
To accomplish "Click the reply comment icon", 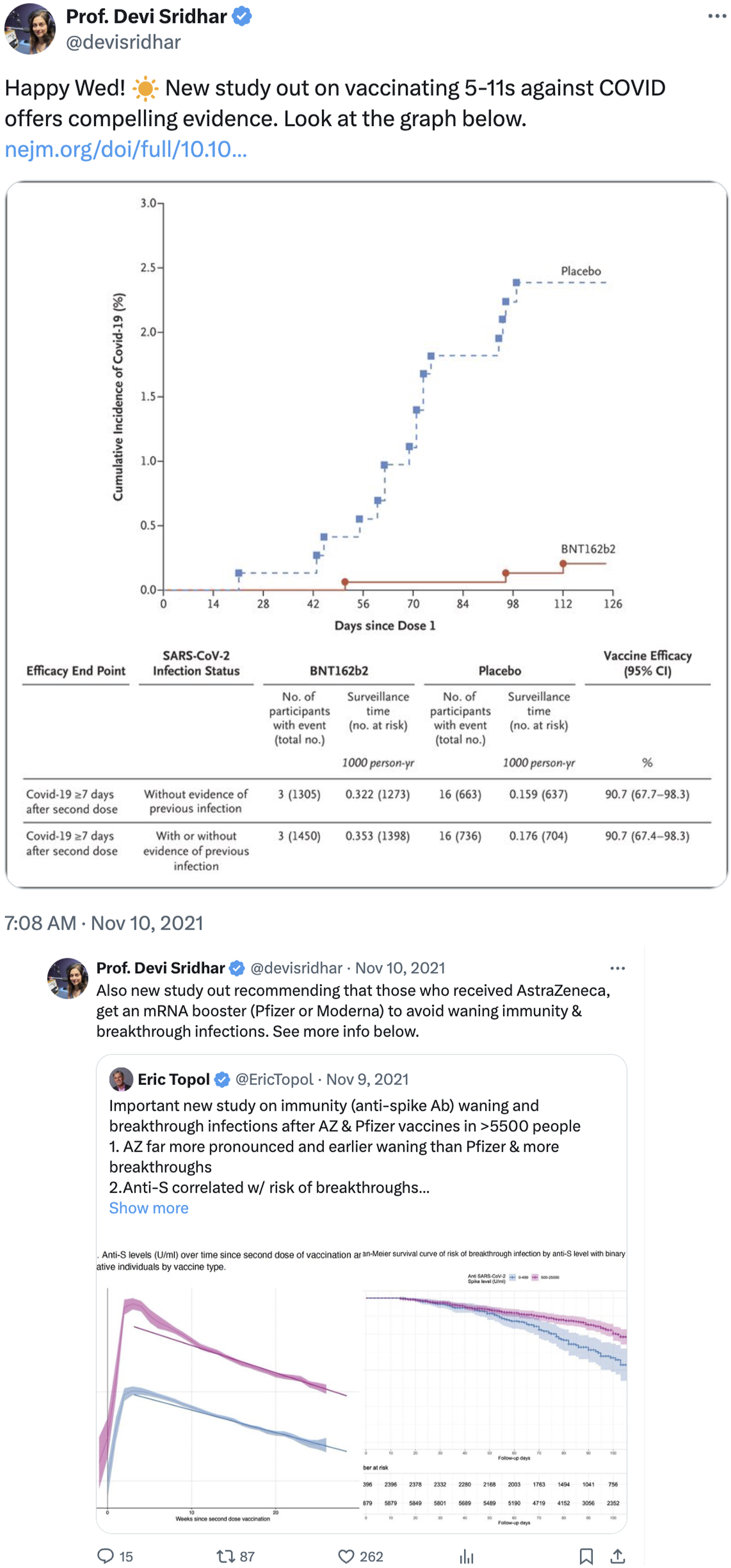I will tap(106, 1556).
